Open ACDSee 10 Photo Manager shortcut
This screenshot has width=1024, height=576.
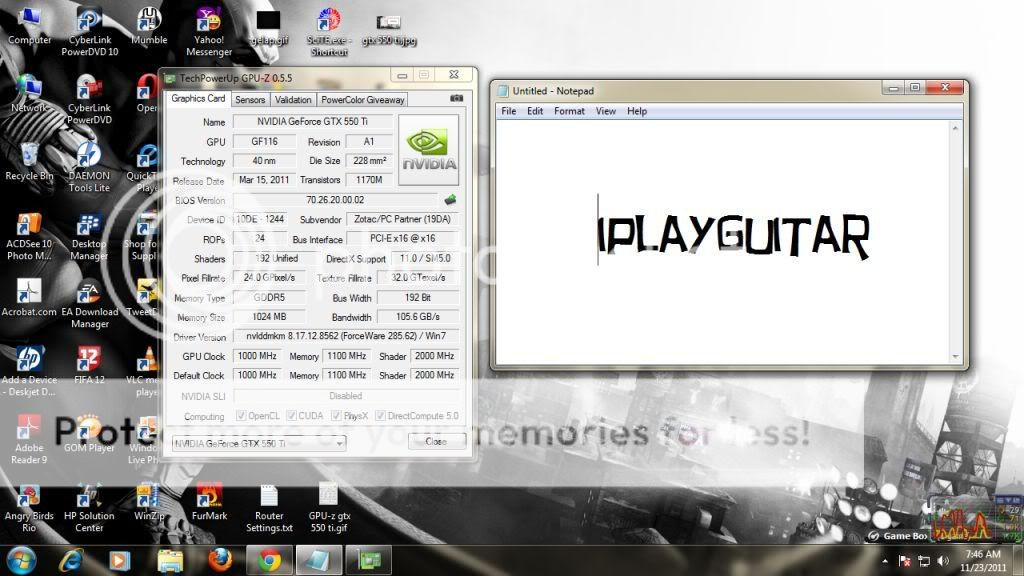29,236
